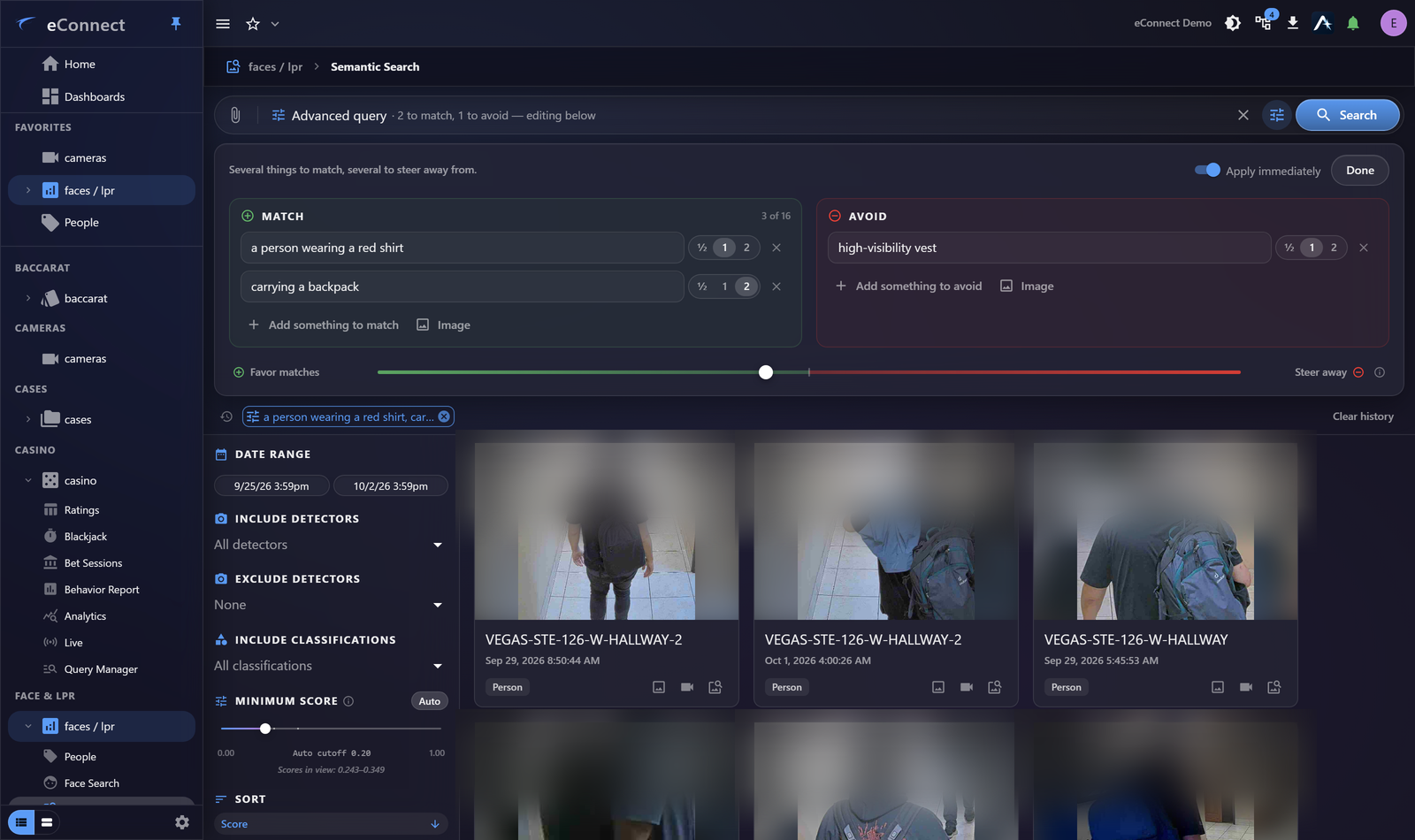1415x840 pixels.
Task: Open the settings gear in sidebar footer
Action: (182, 822)
